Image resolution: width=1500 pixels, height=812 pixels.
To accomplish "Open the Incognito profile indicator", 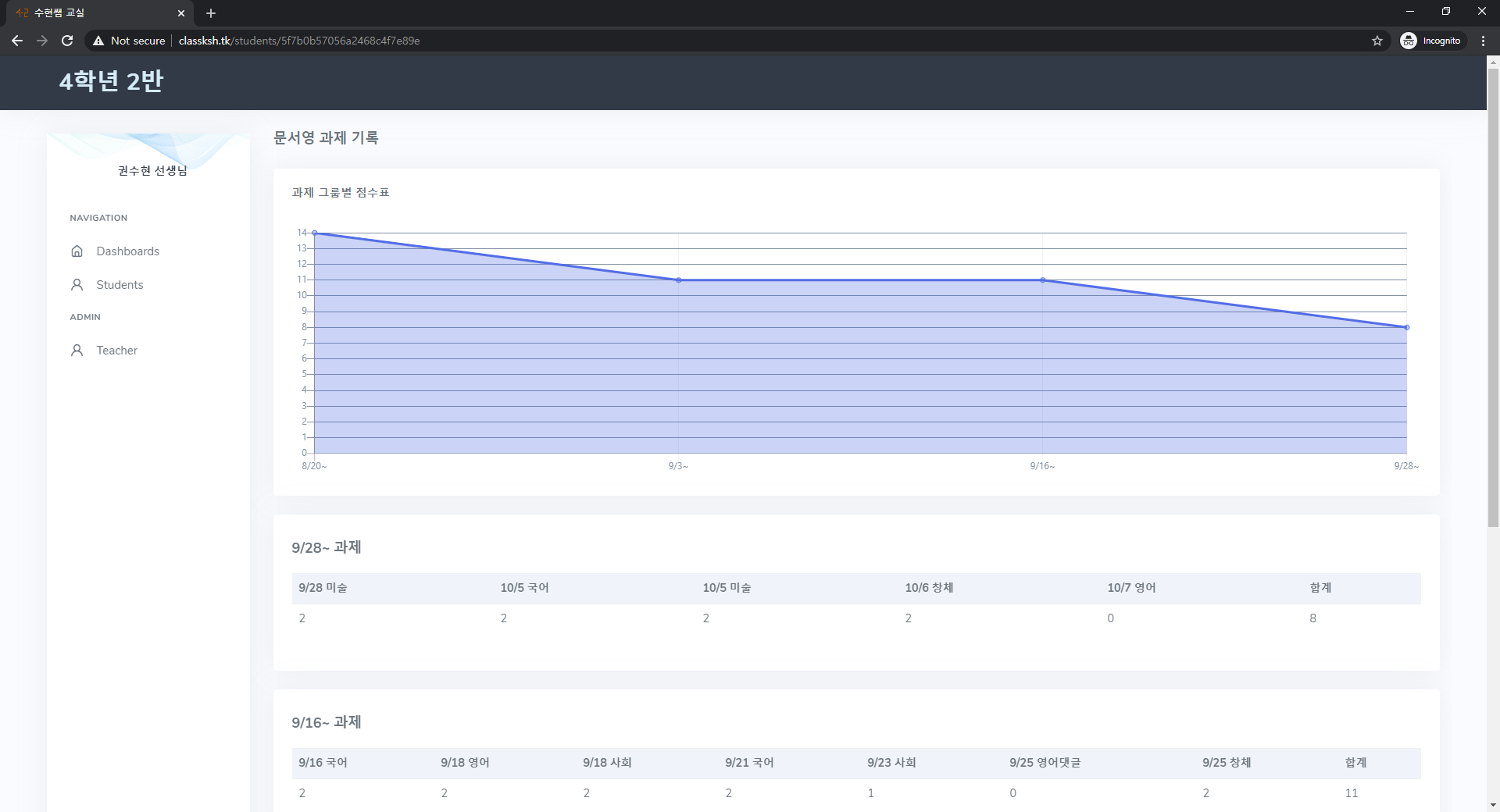I will (1431, 41).
